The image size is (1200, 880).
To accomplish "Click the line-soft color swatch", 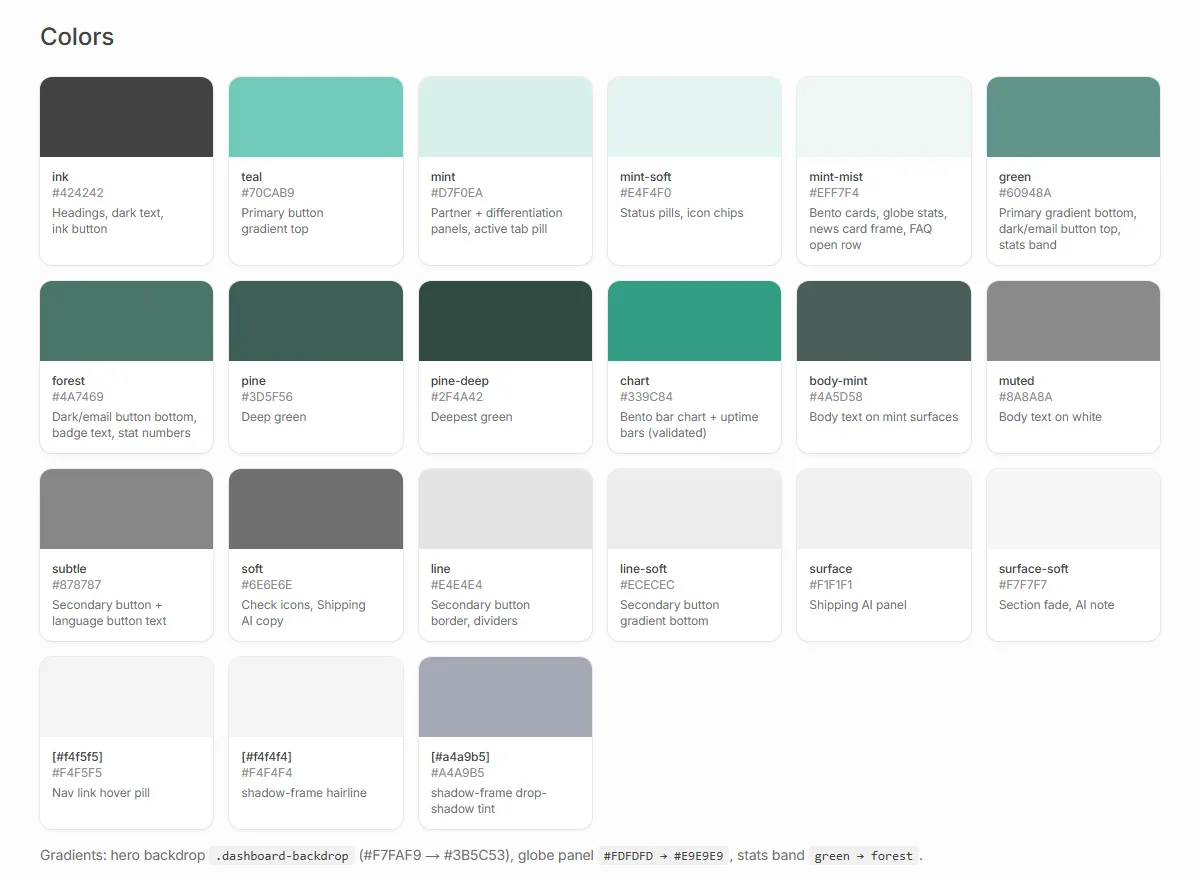I will point(695,509).
